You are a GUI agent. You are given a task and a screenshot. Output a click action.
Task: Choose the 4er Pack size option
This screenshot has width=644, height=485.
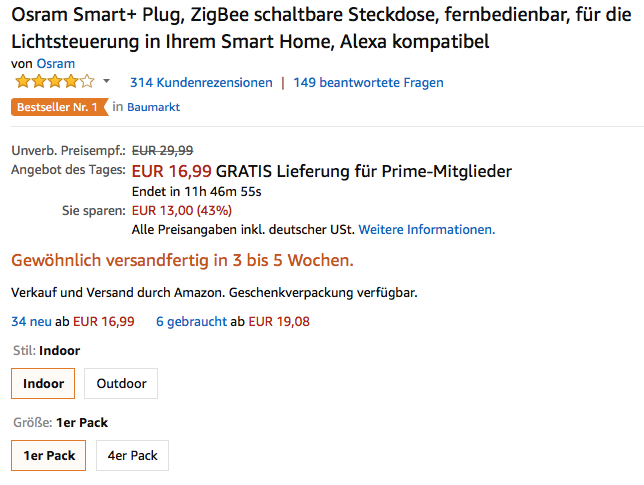pos(132,455)
